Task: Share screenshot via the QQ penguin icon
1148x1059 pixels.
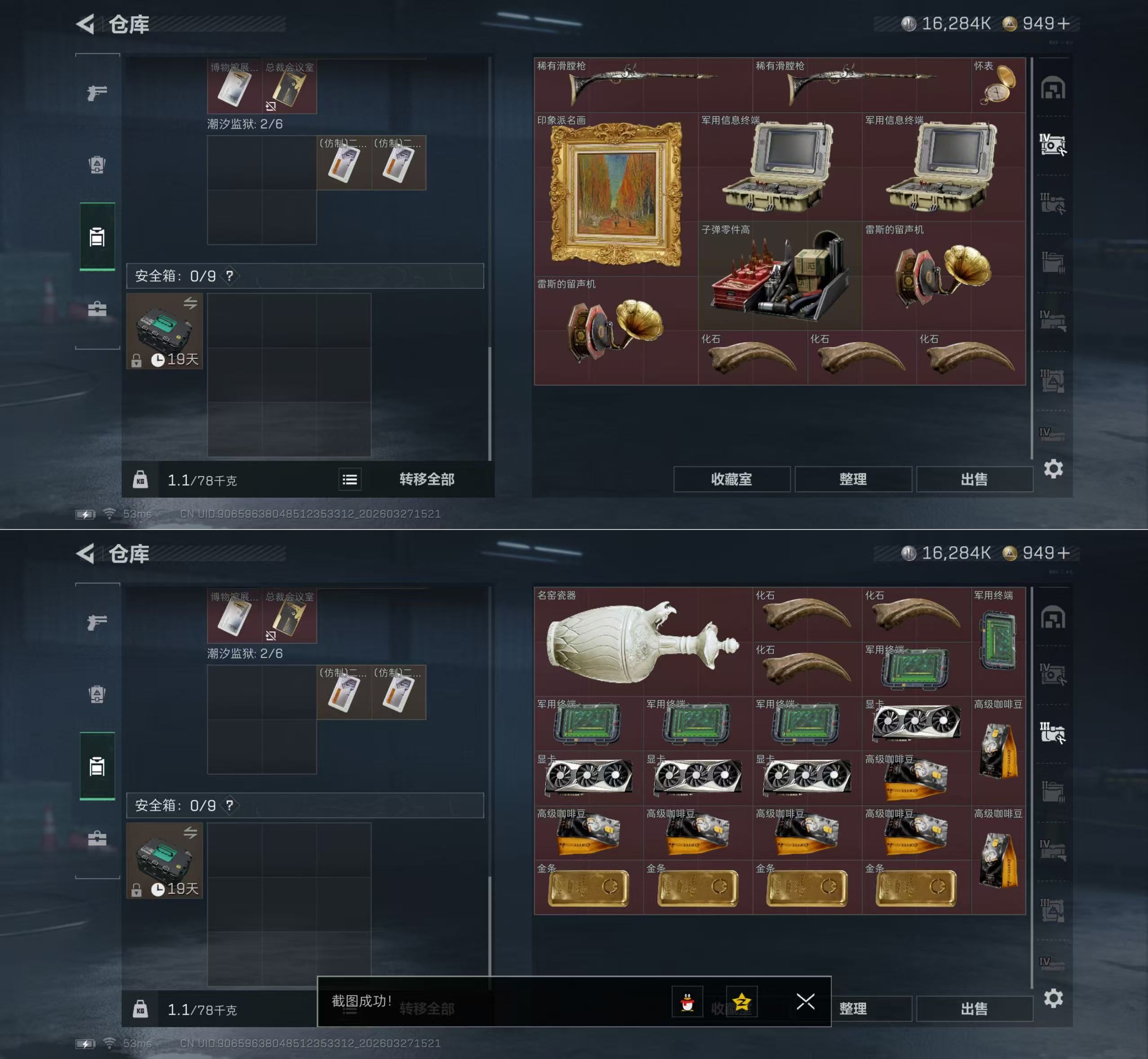Action: click(x=687, y=1002)
